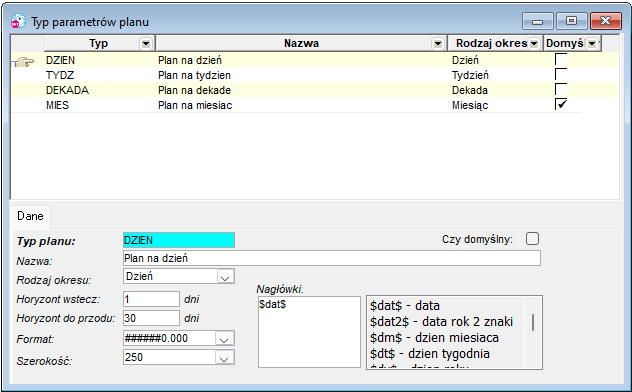Open the Typ column filter dropdown
Screen dimensions: 632x392
(x=146, y=44)
